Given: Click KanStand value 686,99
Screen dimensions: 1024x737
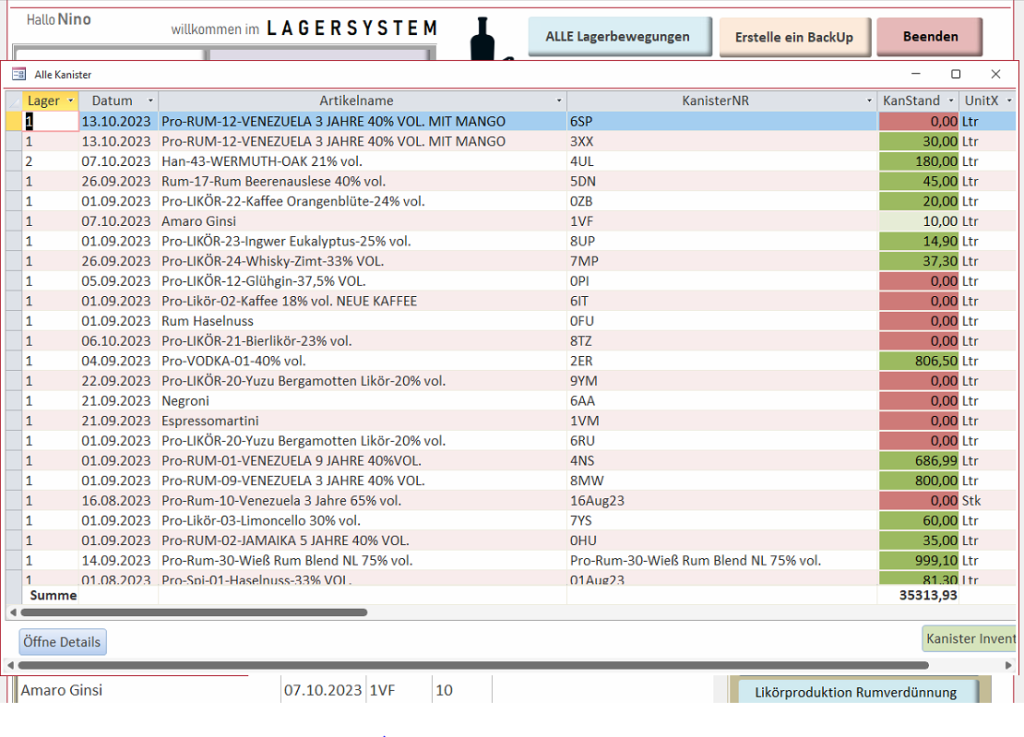Looking at the screenshot, I should point(919,461).
